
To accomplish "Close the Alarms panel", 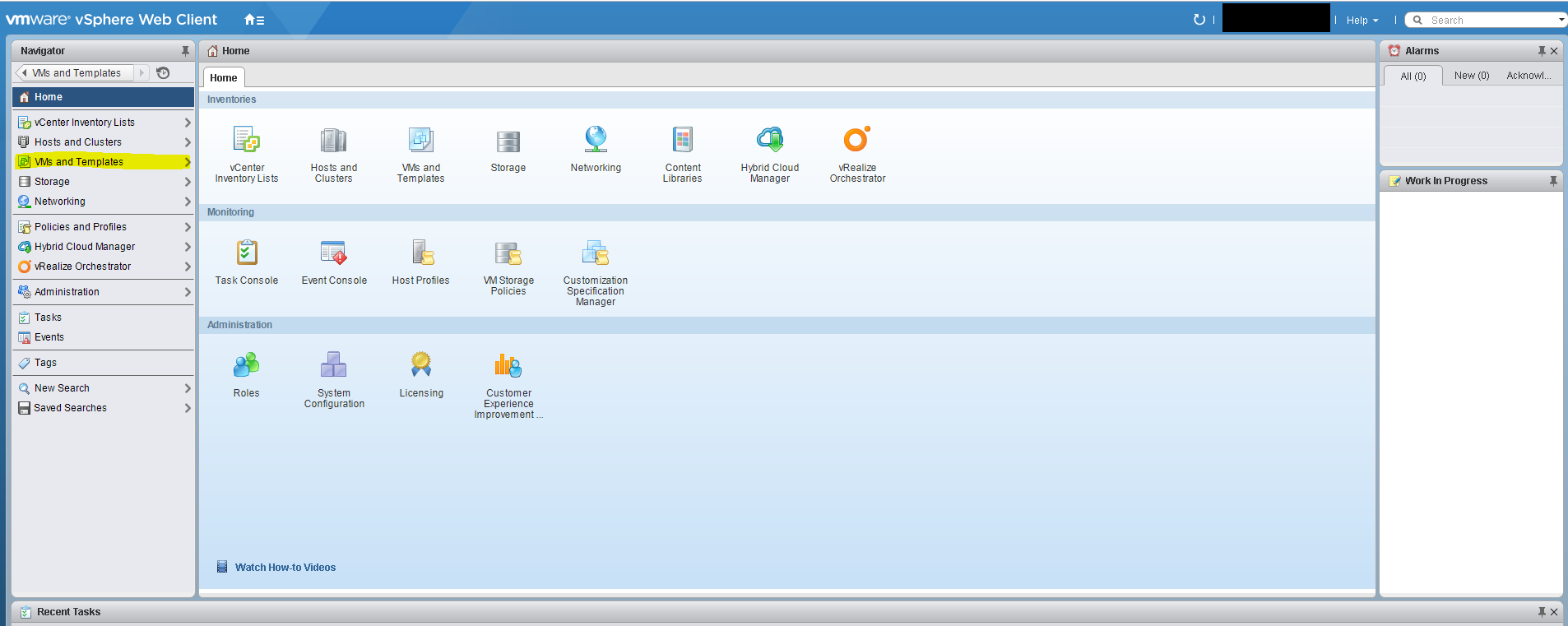I will pyautogui.click(x=1554, y=51).
